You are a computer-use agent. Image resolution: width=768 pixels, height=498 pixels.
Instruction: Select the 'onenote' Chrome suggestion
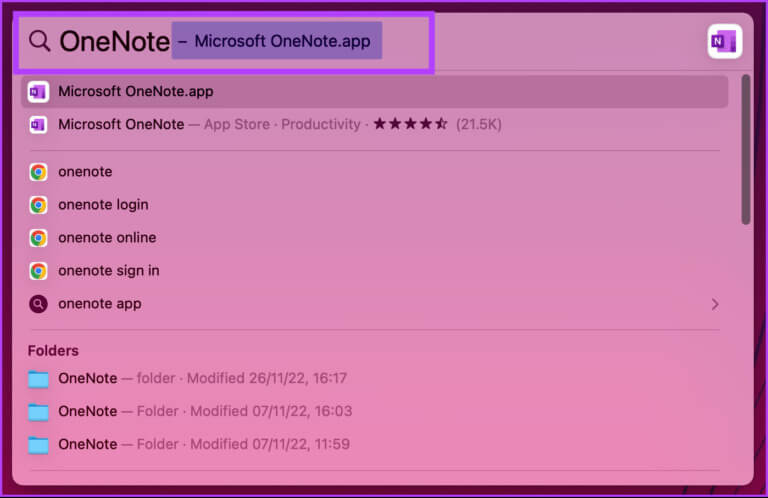pyautogui.click(x=374, y=172)
